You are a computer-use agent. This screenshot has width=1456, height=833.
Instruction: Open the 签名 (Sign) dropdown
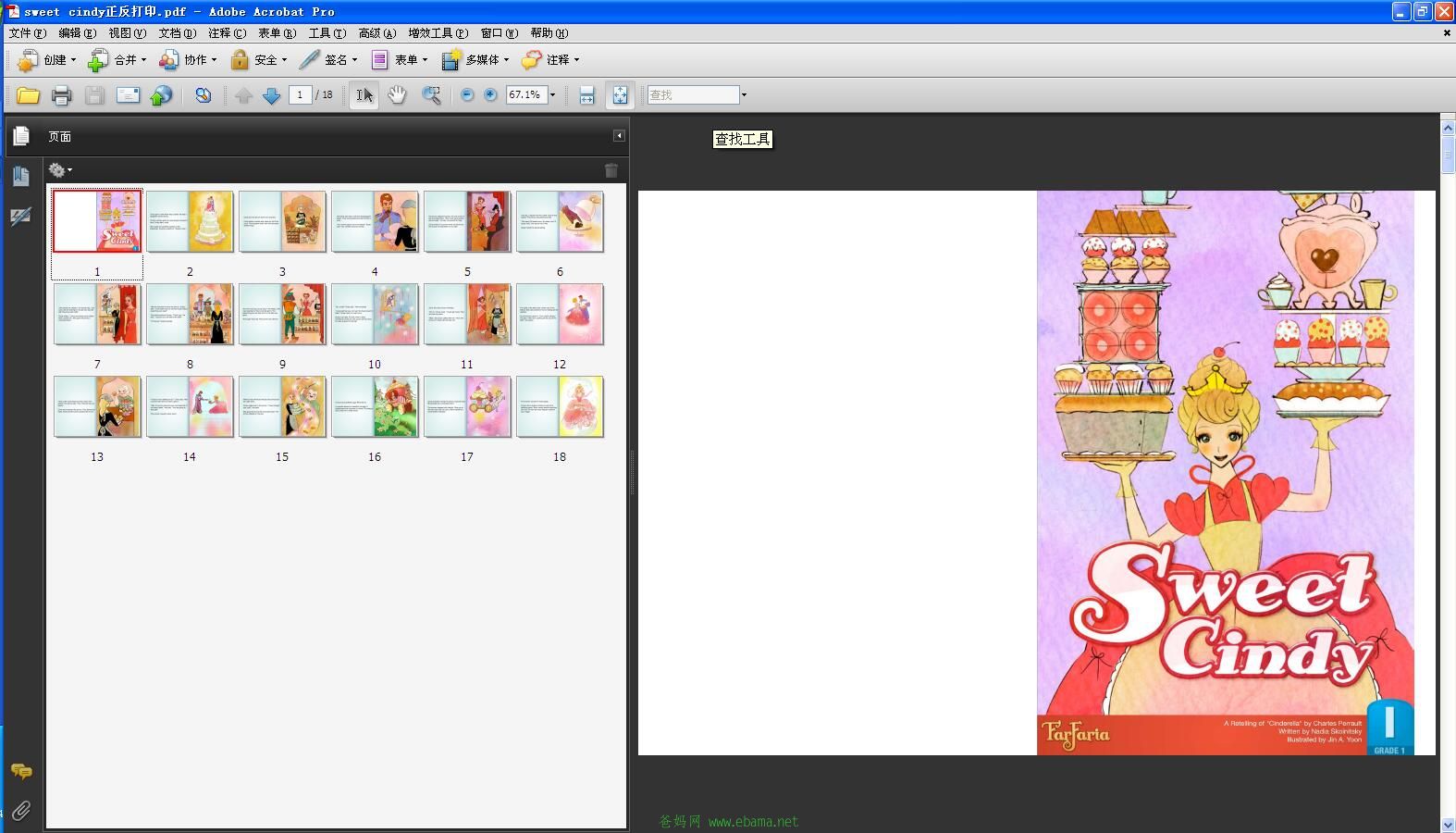[x=327, y=59]
